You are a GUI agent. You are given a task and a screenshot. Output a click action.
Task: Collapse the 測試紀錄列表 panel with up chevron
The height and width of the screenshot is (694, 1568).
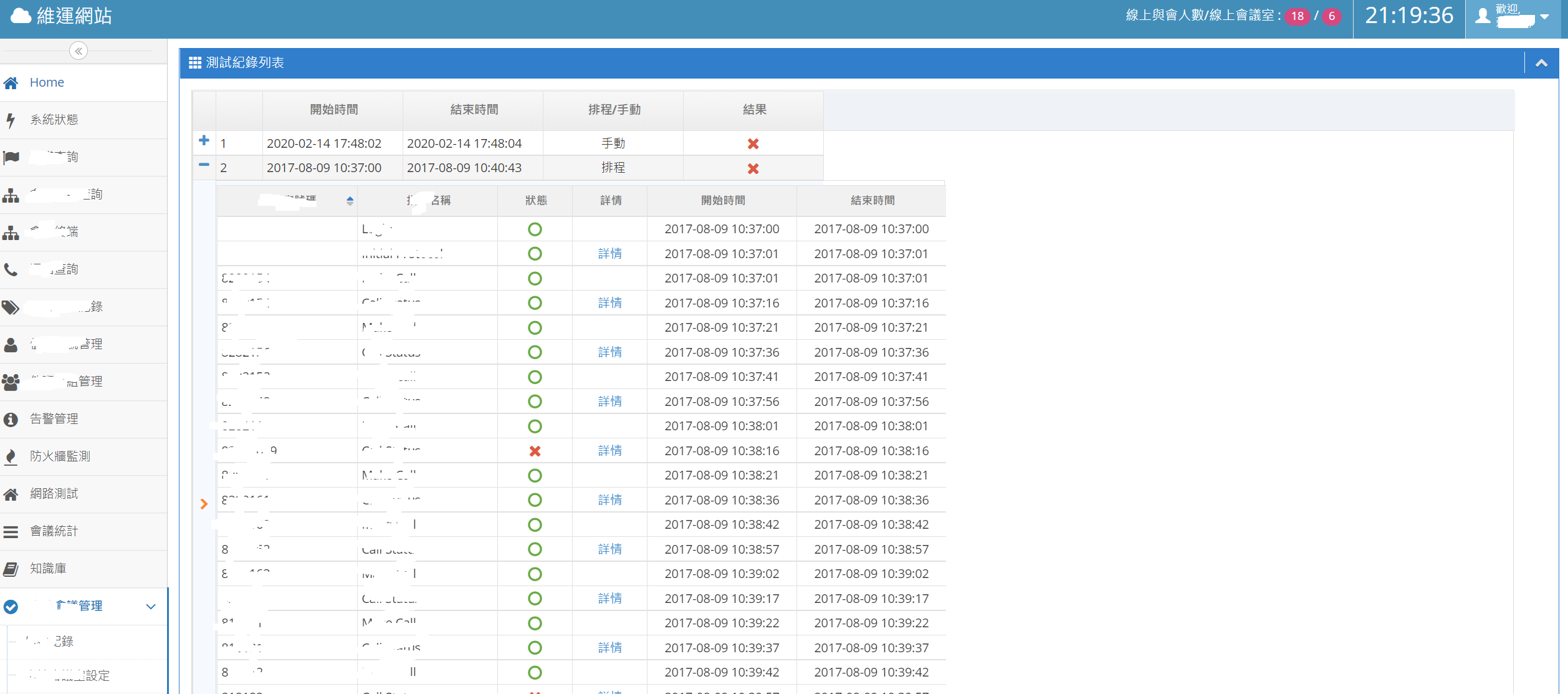[1541, 63]
